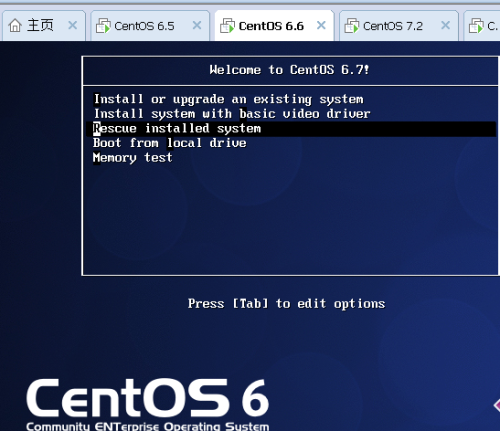Choose 'Rescue installed system' boot entry

pyautogui.click(x=291, y=129)
